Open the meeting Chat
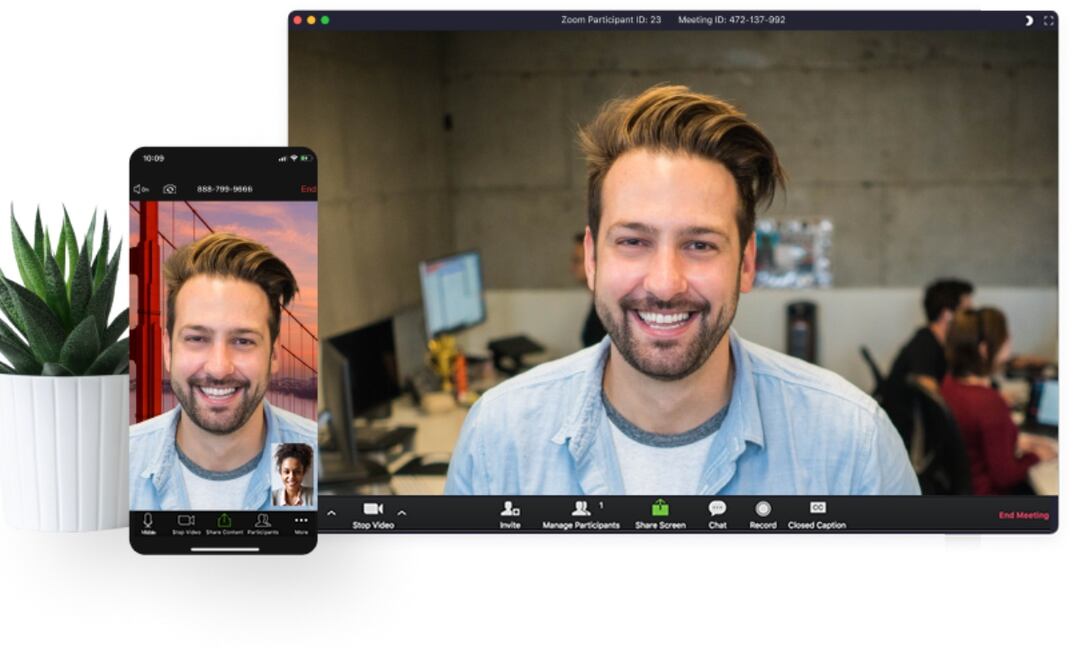The height and width of the screenshot is (666, 1081). [716, 508]
